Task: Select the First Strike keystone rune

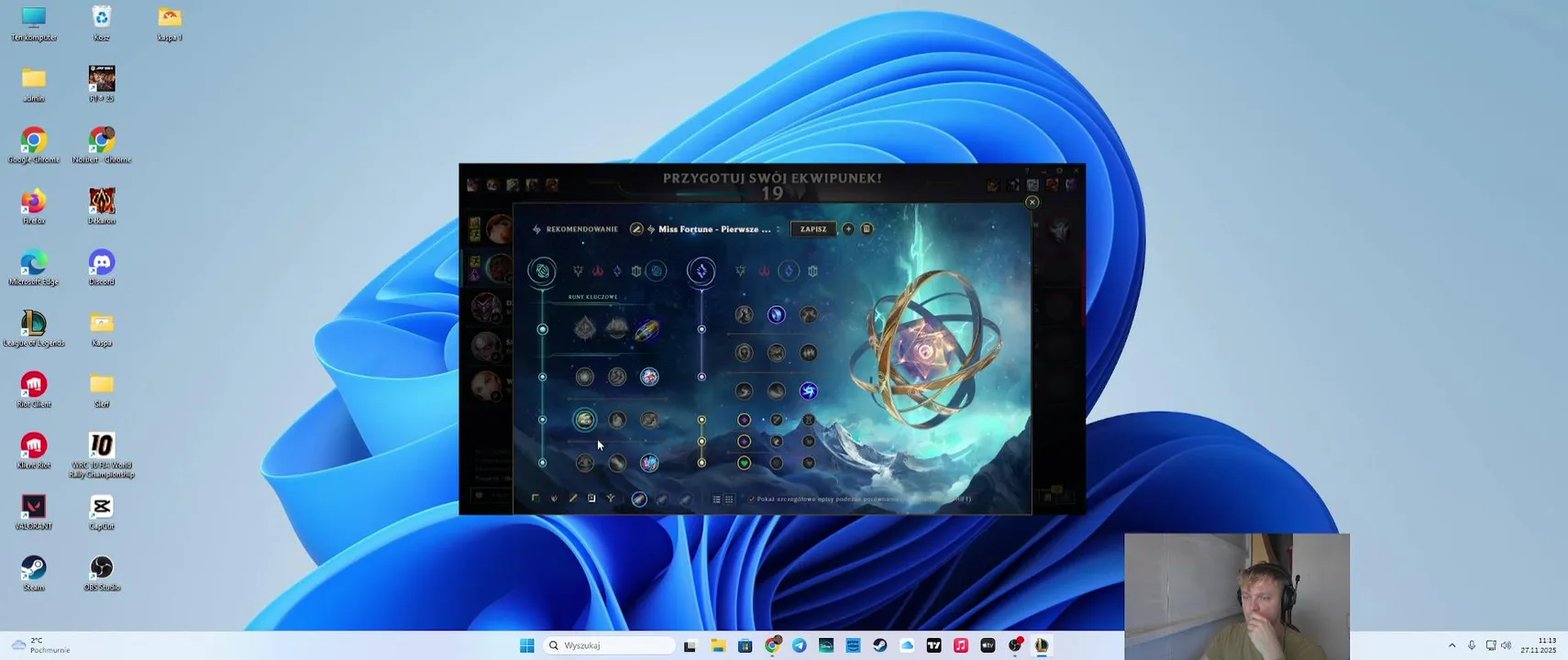Action: click(x=647, y=329)
